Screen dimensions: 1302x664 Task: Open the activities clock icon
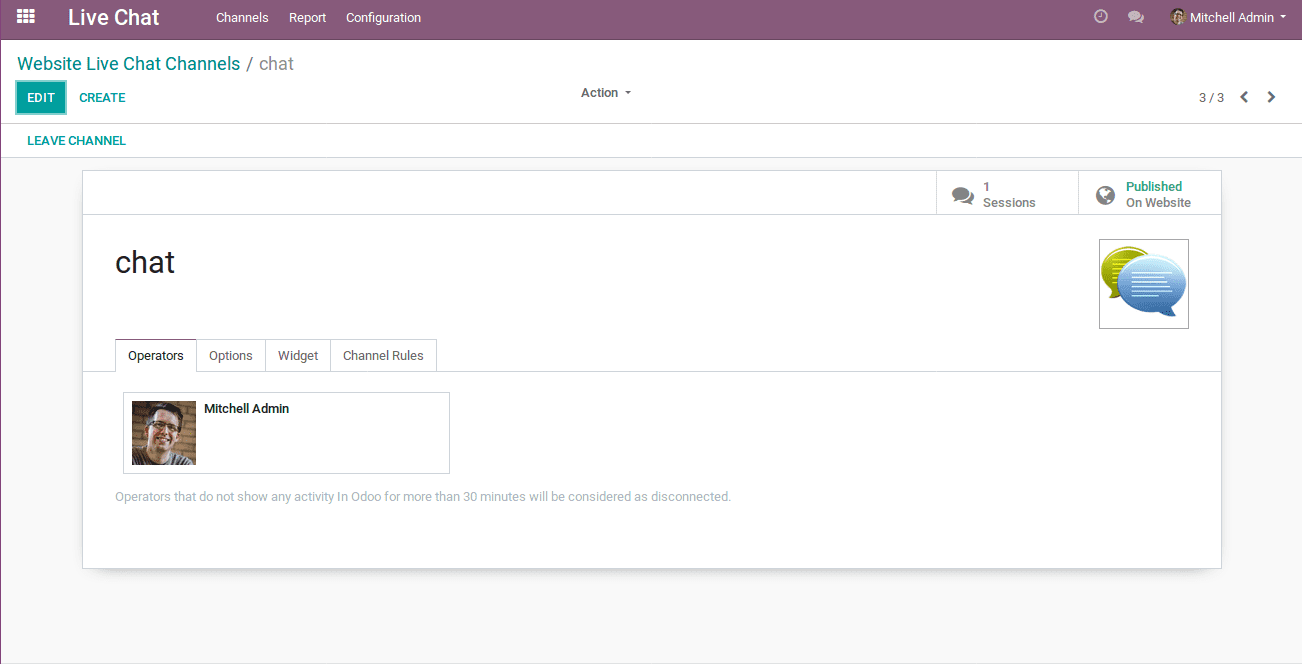1101,17
